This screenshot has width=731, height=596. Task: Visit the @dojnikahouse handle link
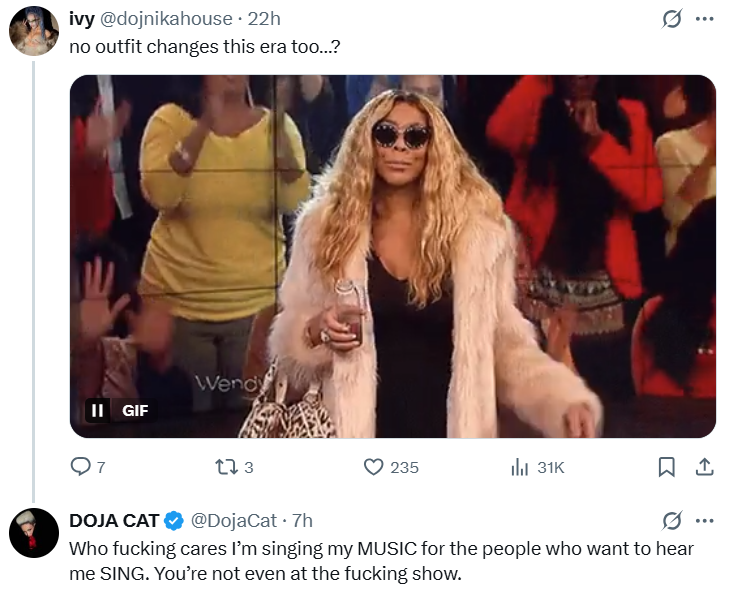(166, 19)
